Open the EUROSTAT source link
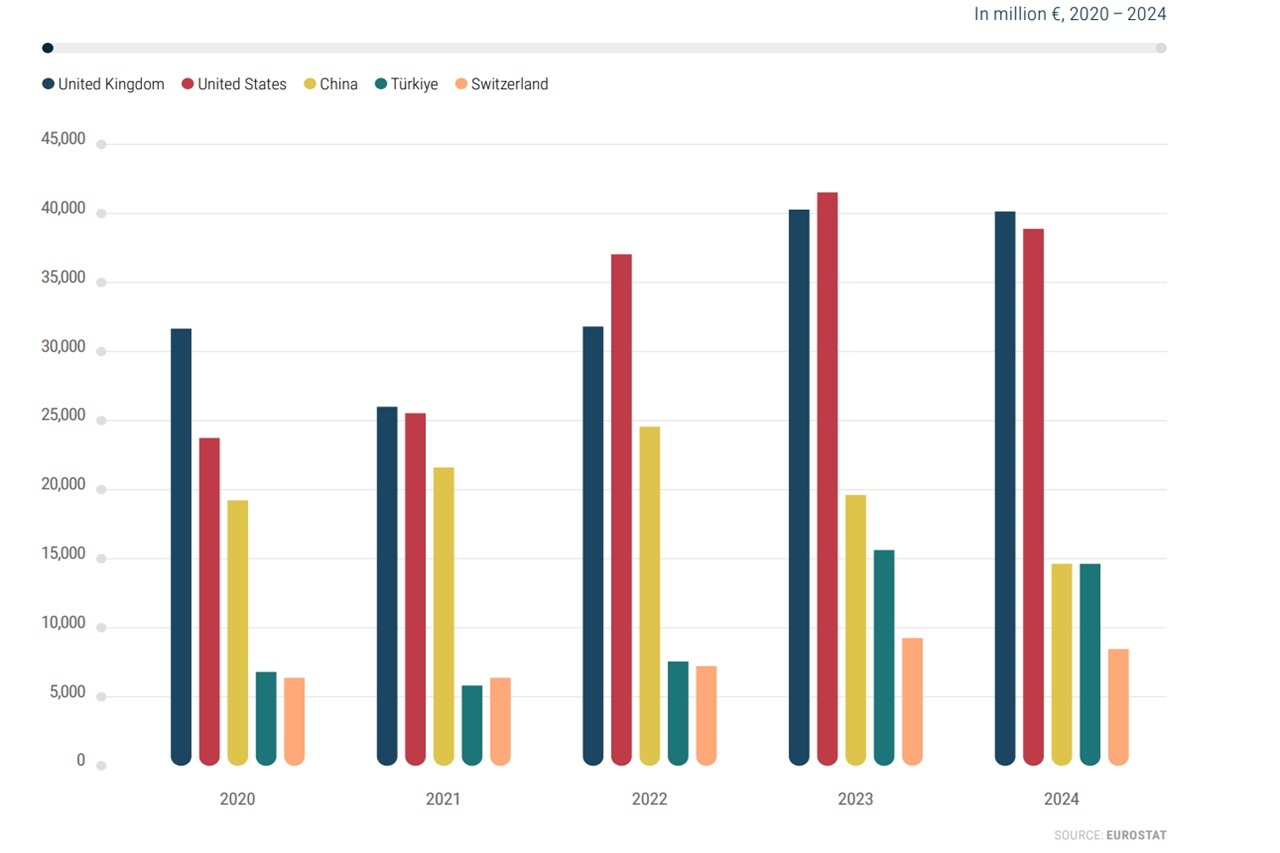This screenshot has height=853, width=1280. (x=1136, y=835)
